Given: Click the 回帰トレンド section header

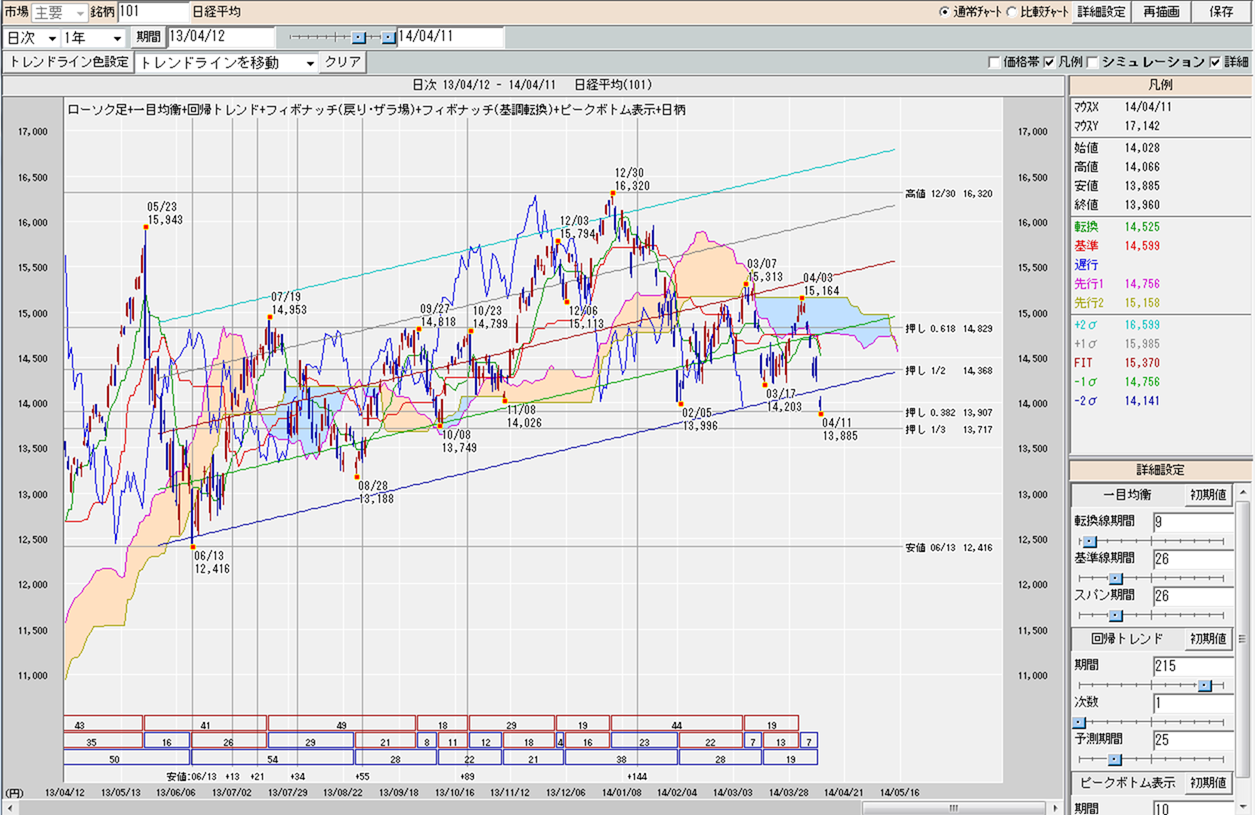Looking at the screenshot, I should point(1128,639).
